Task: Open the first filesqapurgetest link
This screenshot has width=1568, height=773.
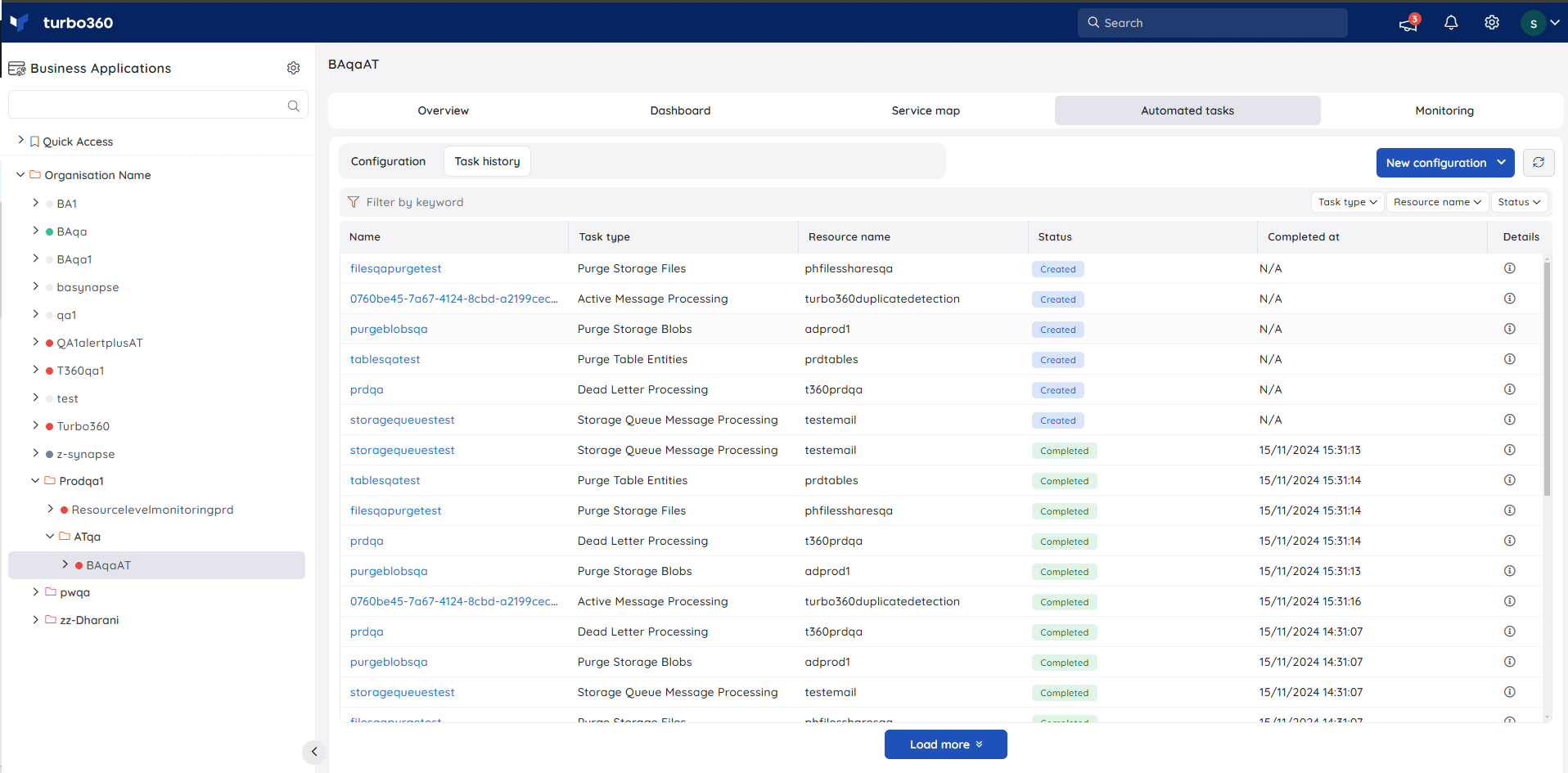Action: (396, 268)
